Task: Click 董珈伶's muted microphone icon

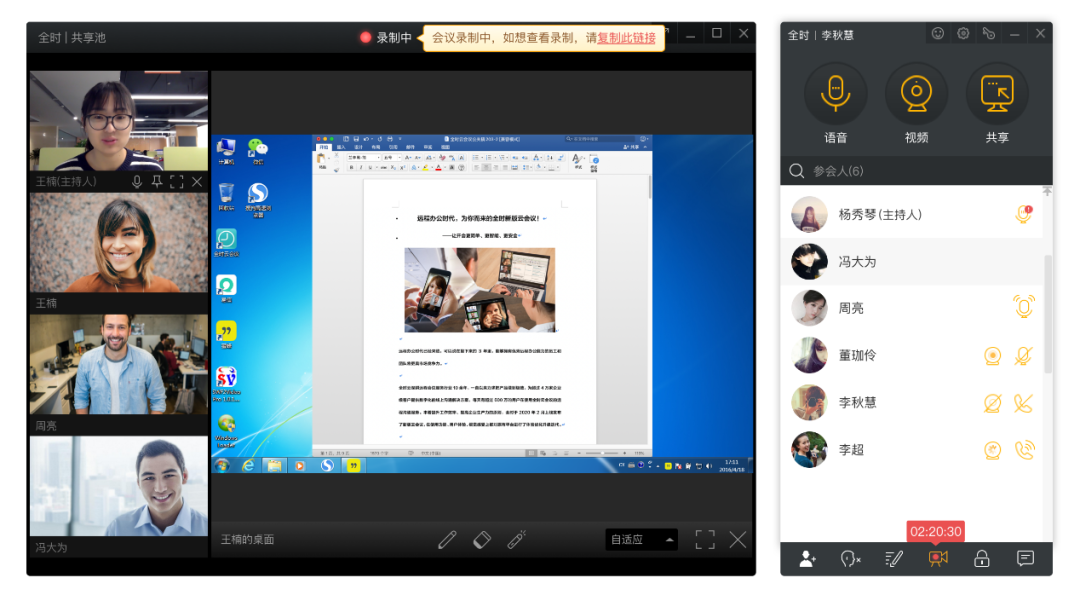Action: (1024, 355)
